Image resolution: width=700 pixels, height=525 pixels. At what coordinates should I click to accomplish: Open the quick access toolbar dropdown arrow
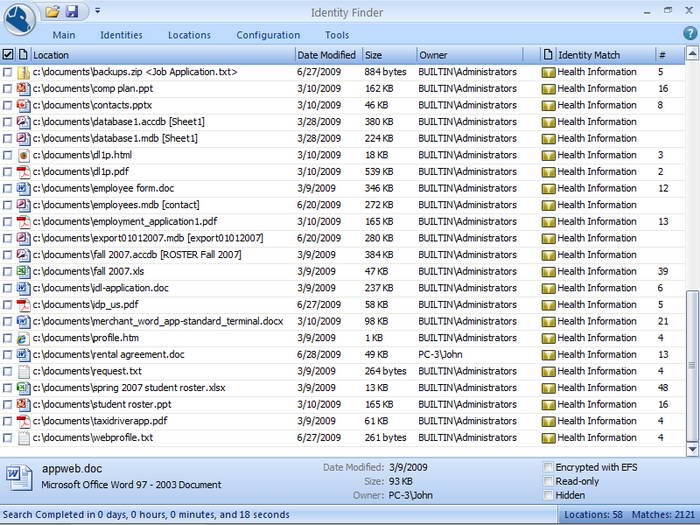point(98,11)
